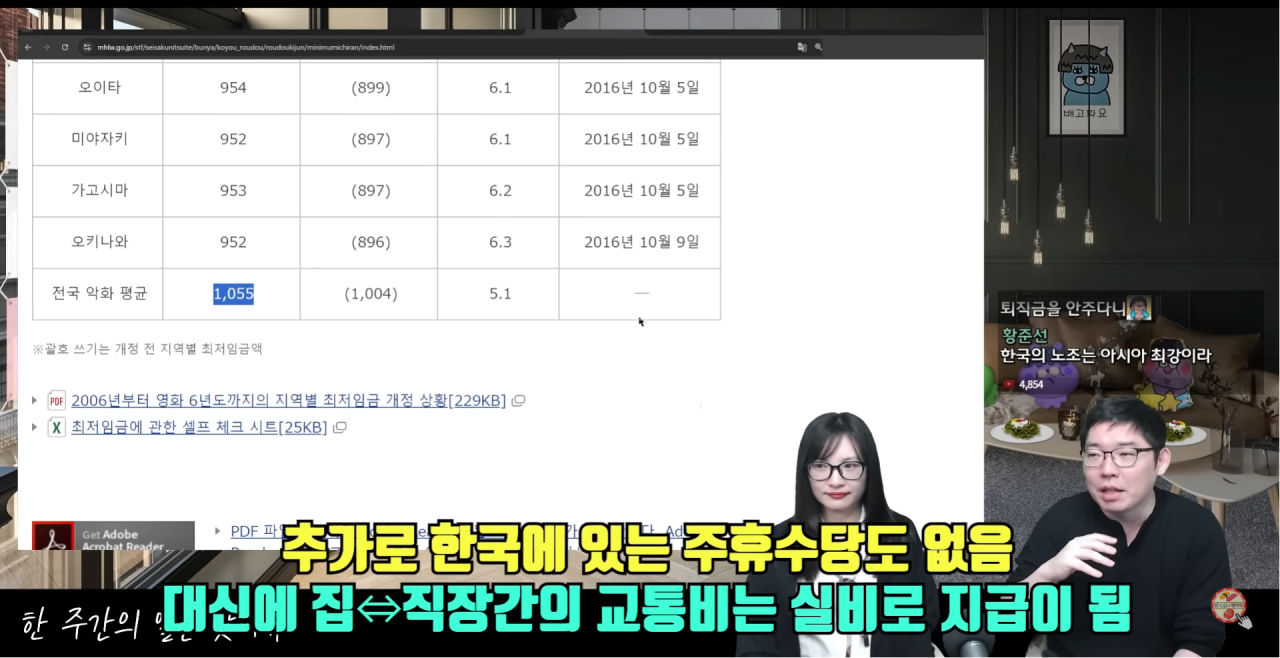Click the Get Adobe Acrobat Reader banner
The height and width of the screenshot is (658, 1280).
(x=113, y=536)
